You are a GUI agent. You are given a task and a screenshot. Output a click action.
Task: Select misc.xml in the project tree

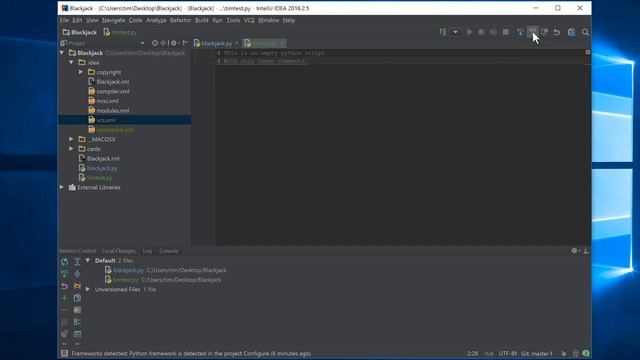click(x=108, y=101)
